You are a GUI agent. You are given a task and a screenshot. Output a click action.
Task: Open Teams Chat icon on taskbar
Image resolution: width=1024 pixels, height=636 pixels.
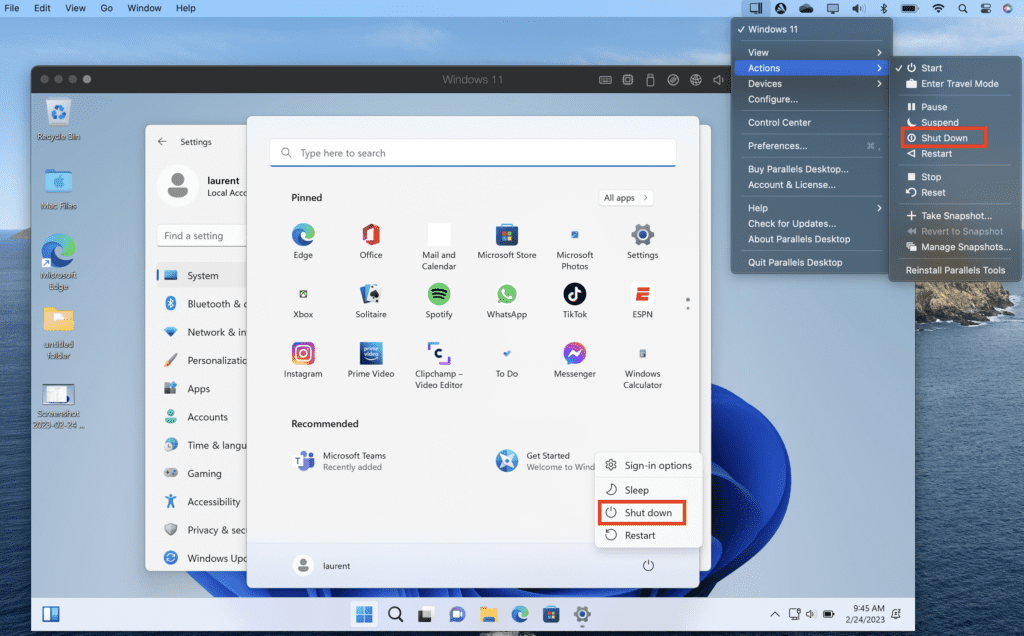click(x=457, y=614)
